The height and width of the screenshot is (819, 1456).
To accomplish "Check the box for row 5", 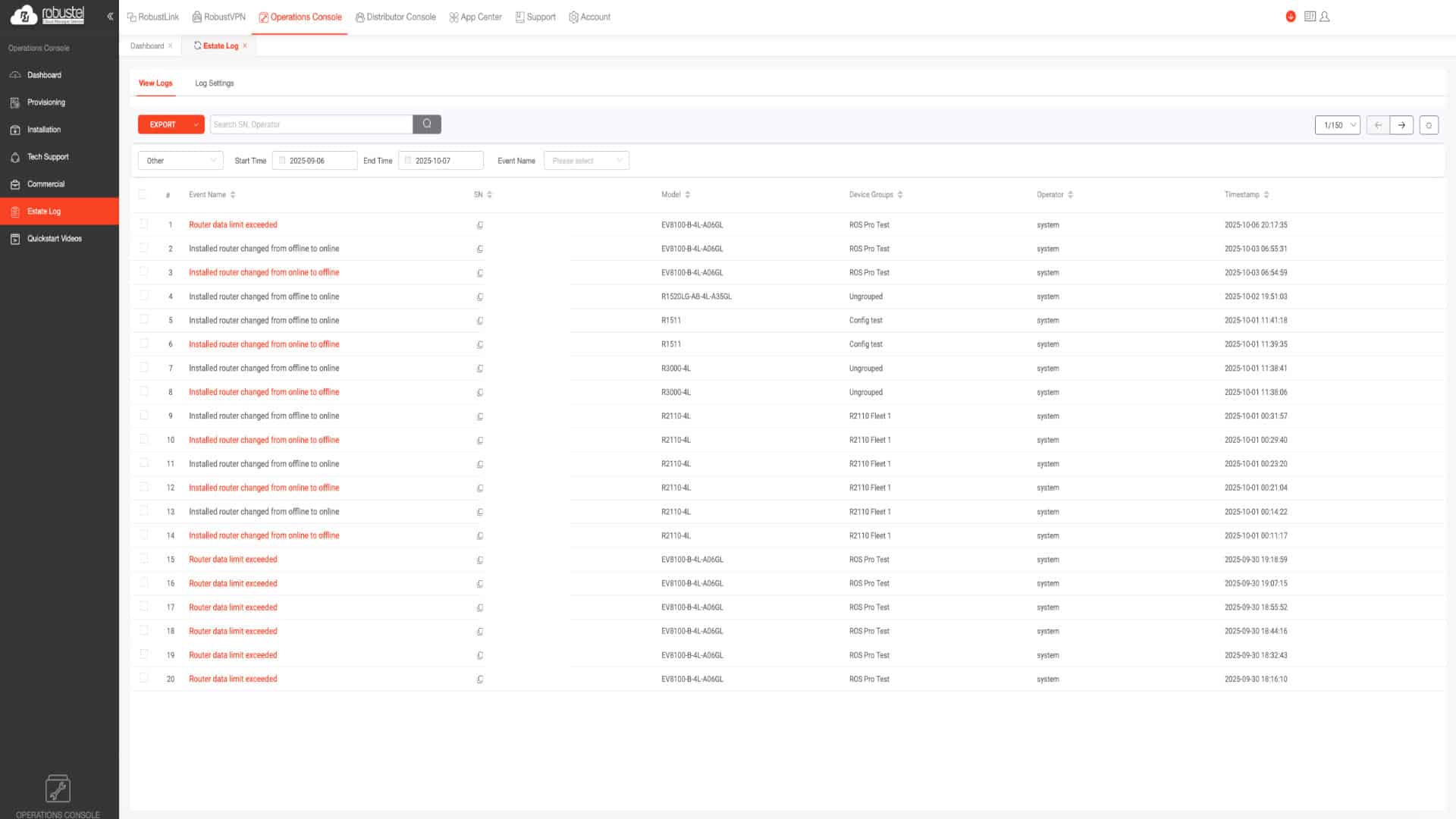I will click(144, 320).
